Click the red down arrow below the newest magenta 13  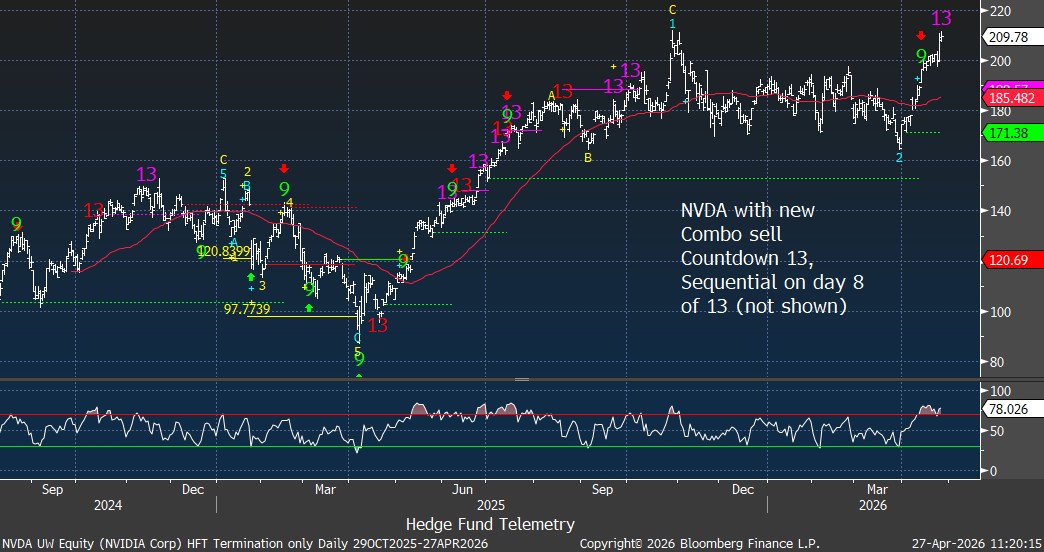[921, 35]
